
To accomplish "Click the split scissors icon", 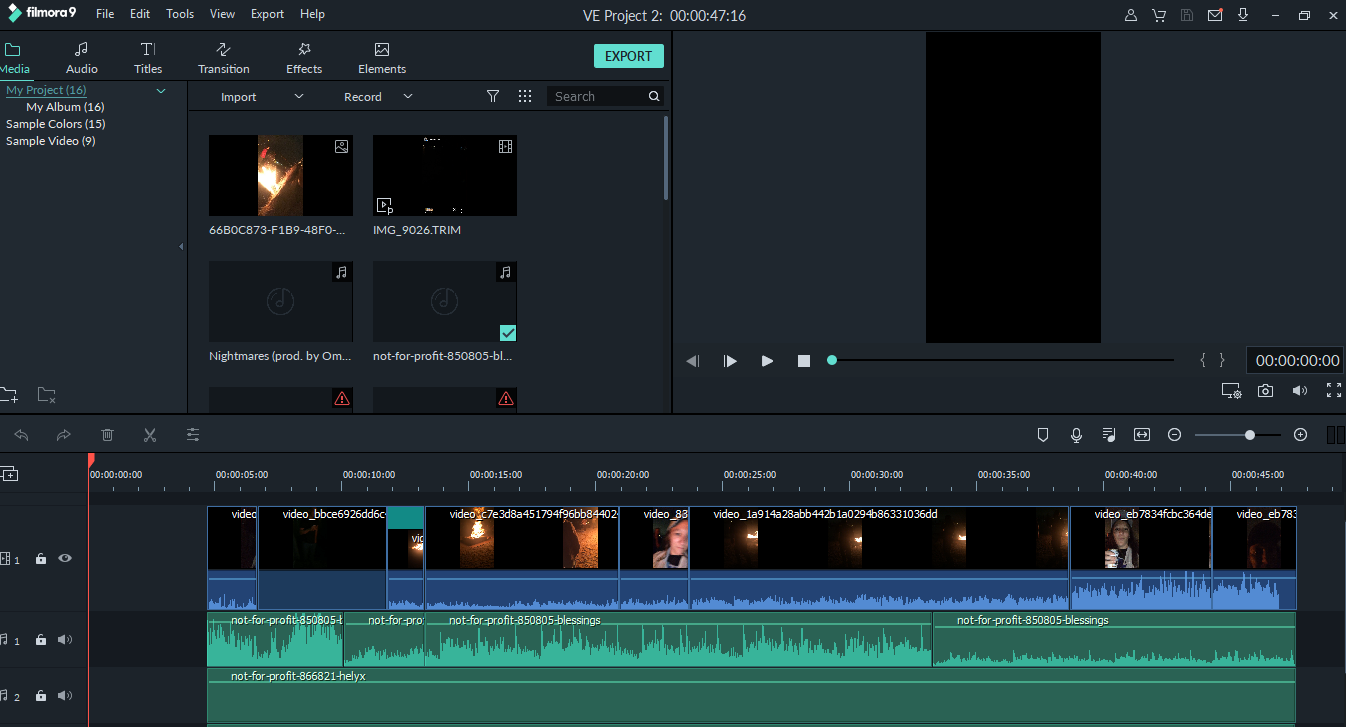I will click(150, 435).
